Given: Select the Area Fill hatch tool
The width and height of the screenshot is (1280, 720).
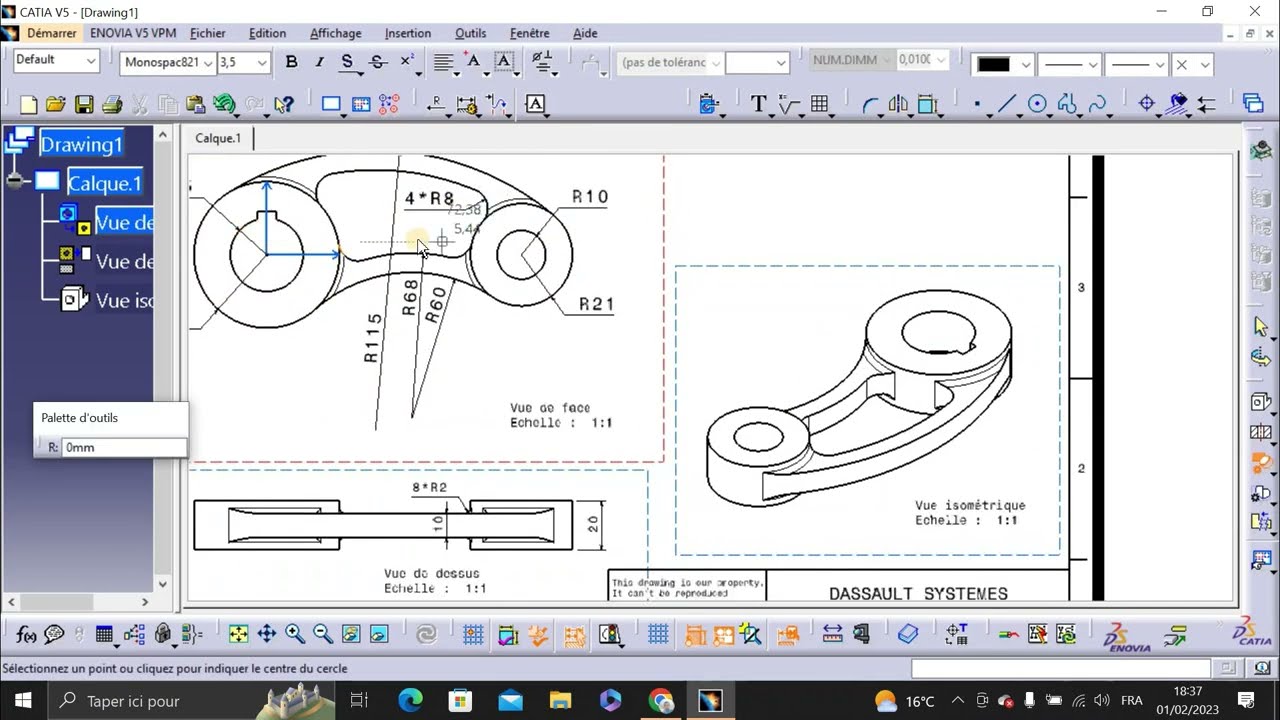Looking at the screenshot, I should click(1177, 104).
